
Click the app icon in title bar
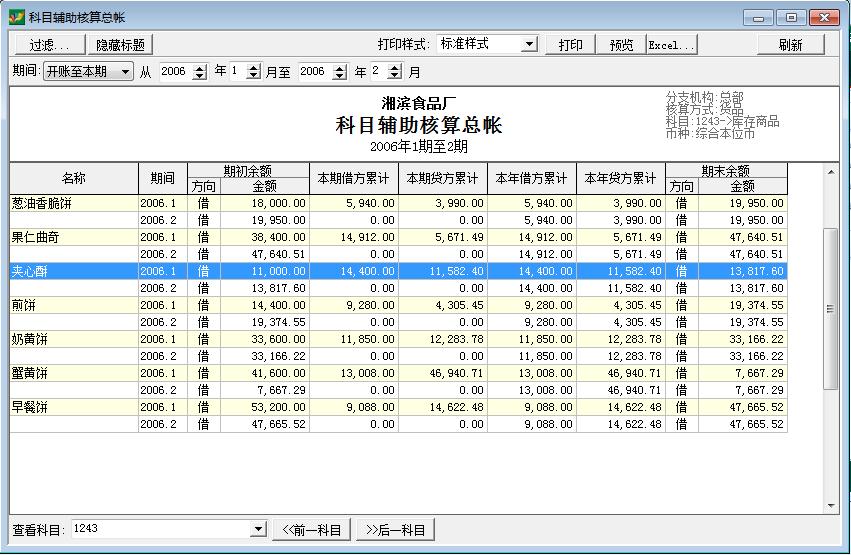point(16,18)
